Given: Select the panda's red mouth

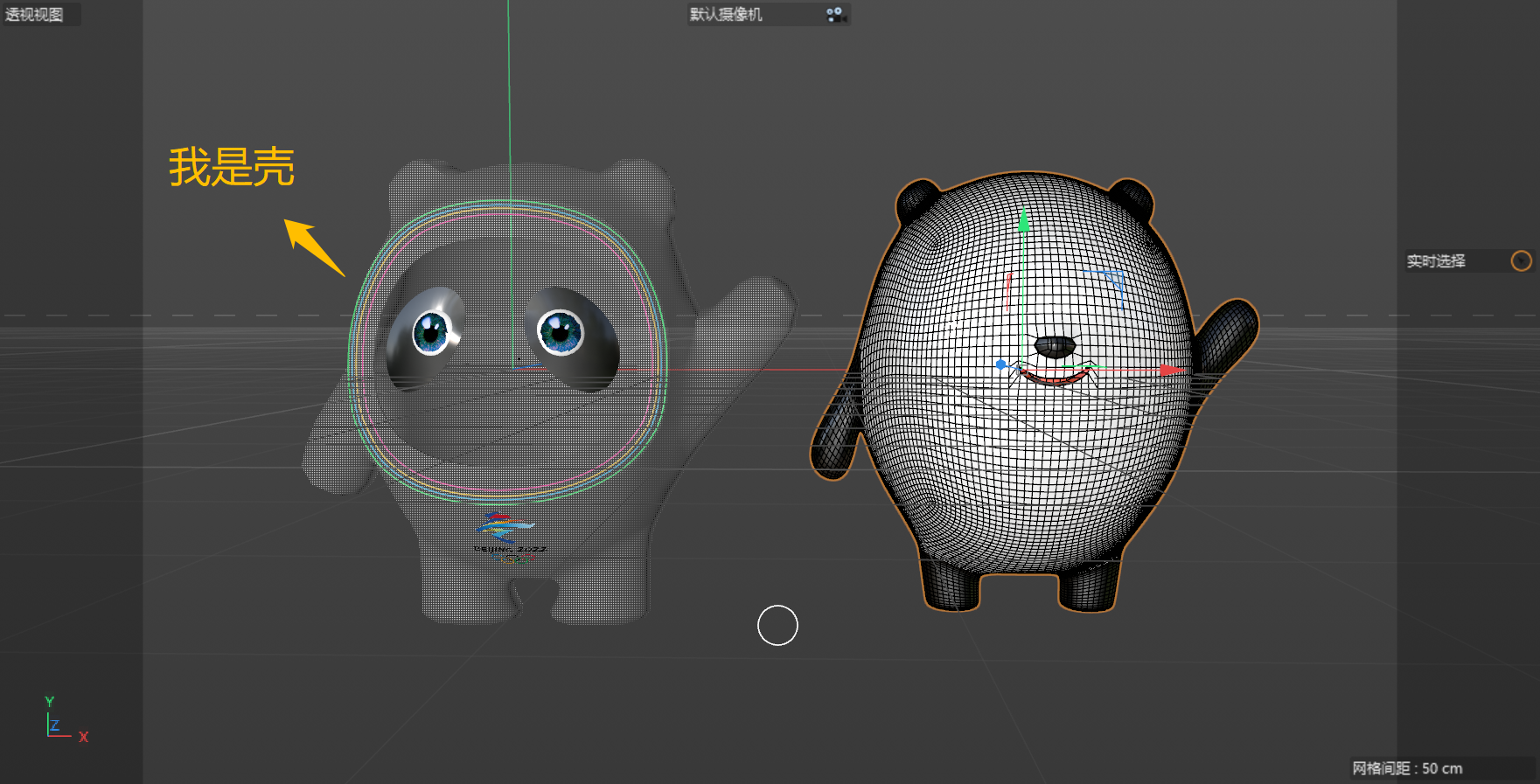Looking at the screenshot, I should click(x=1056, y=377).
